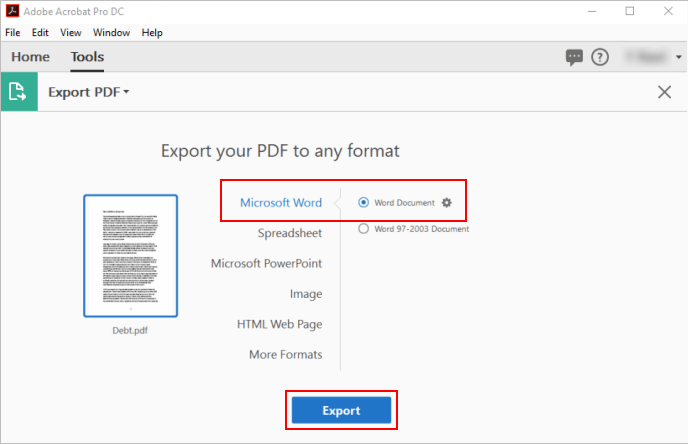
Task: Open the Window menu
Action: (111, 33)
